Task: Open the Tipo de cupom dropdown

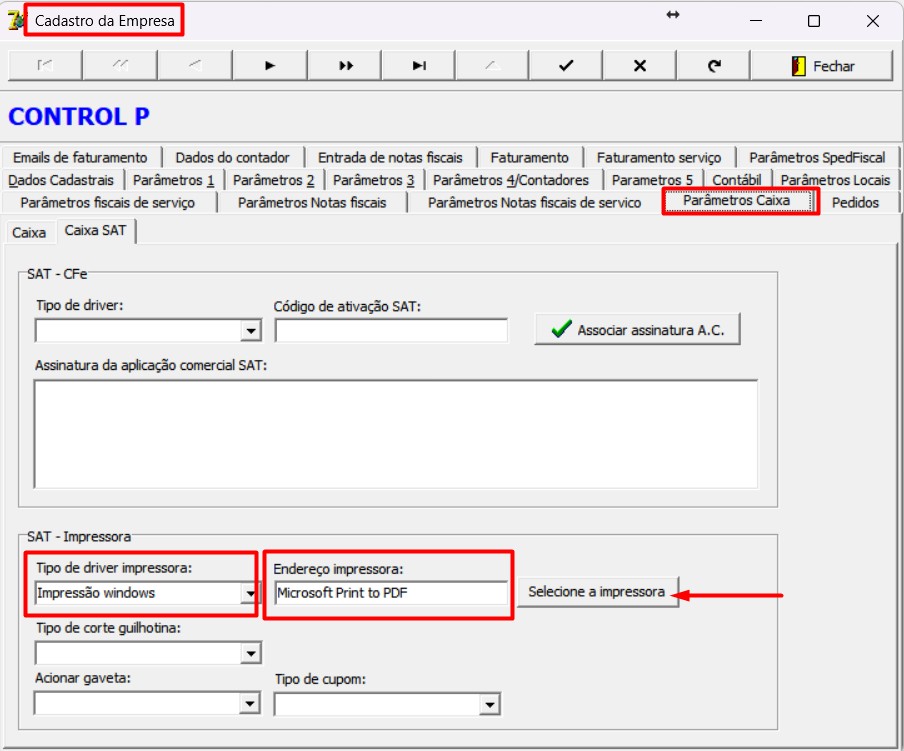Action: pyautogui.click(x=489, y=704)
